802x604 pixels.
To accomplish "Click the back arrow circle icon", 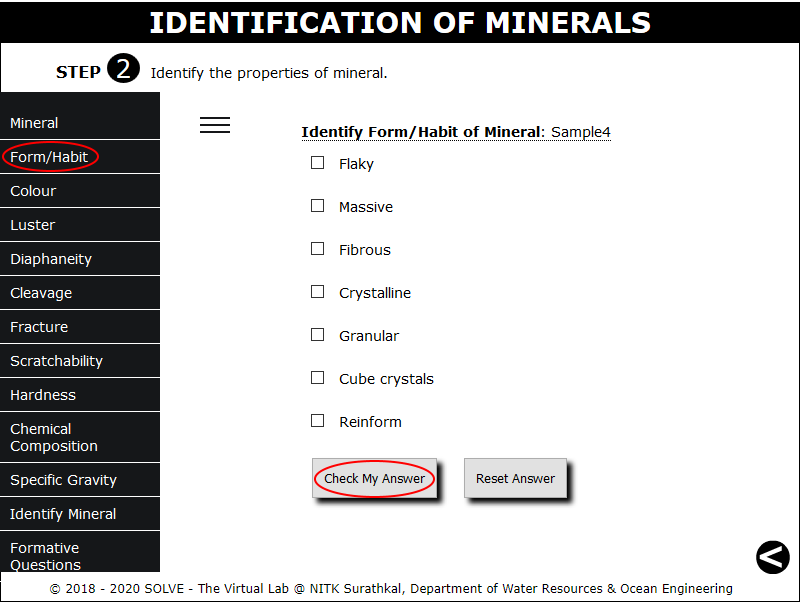I will pos(772,557).
